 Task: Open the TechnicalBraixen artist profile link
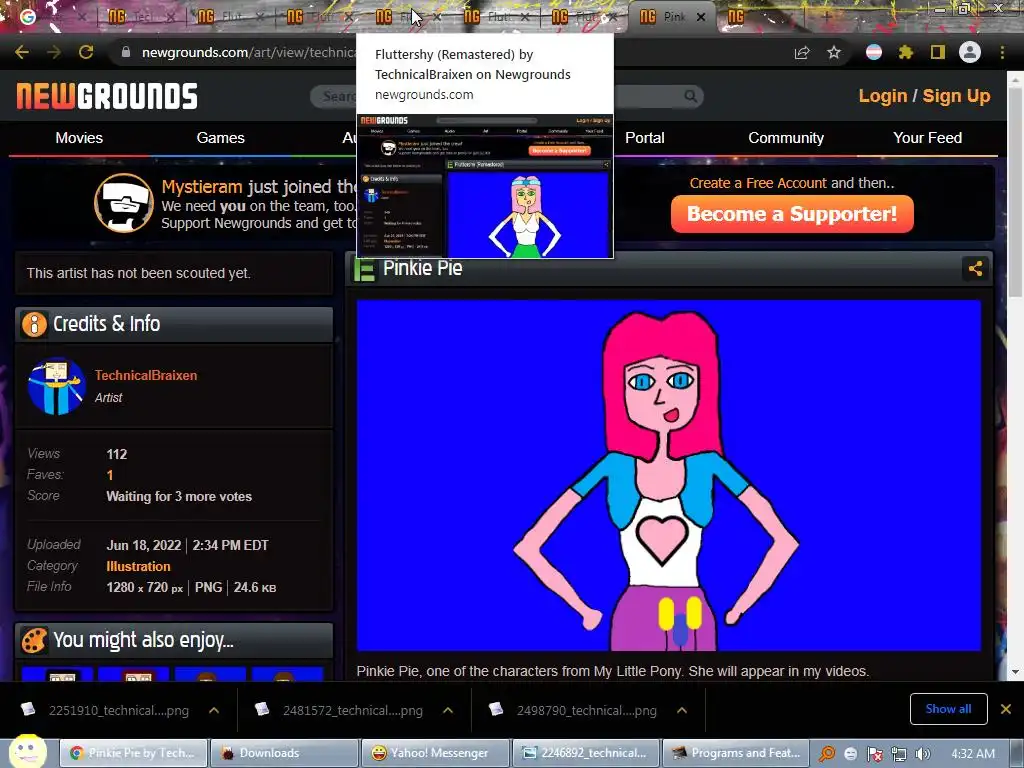146,376
